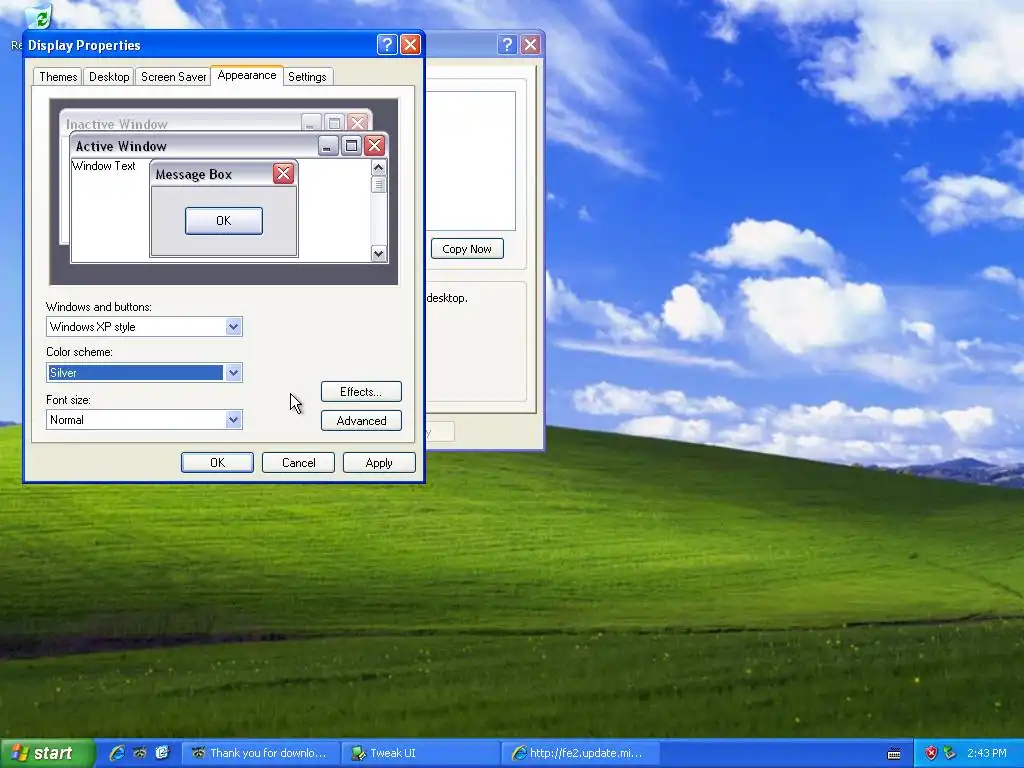
Task: Expand the Color scheme dropdown arrow
Action: pos(233,373)
